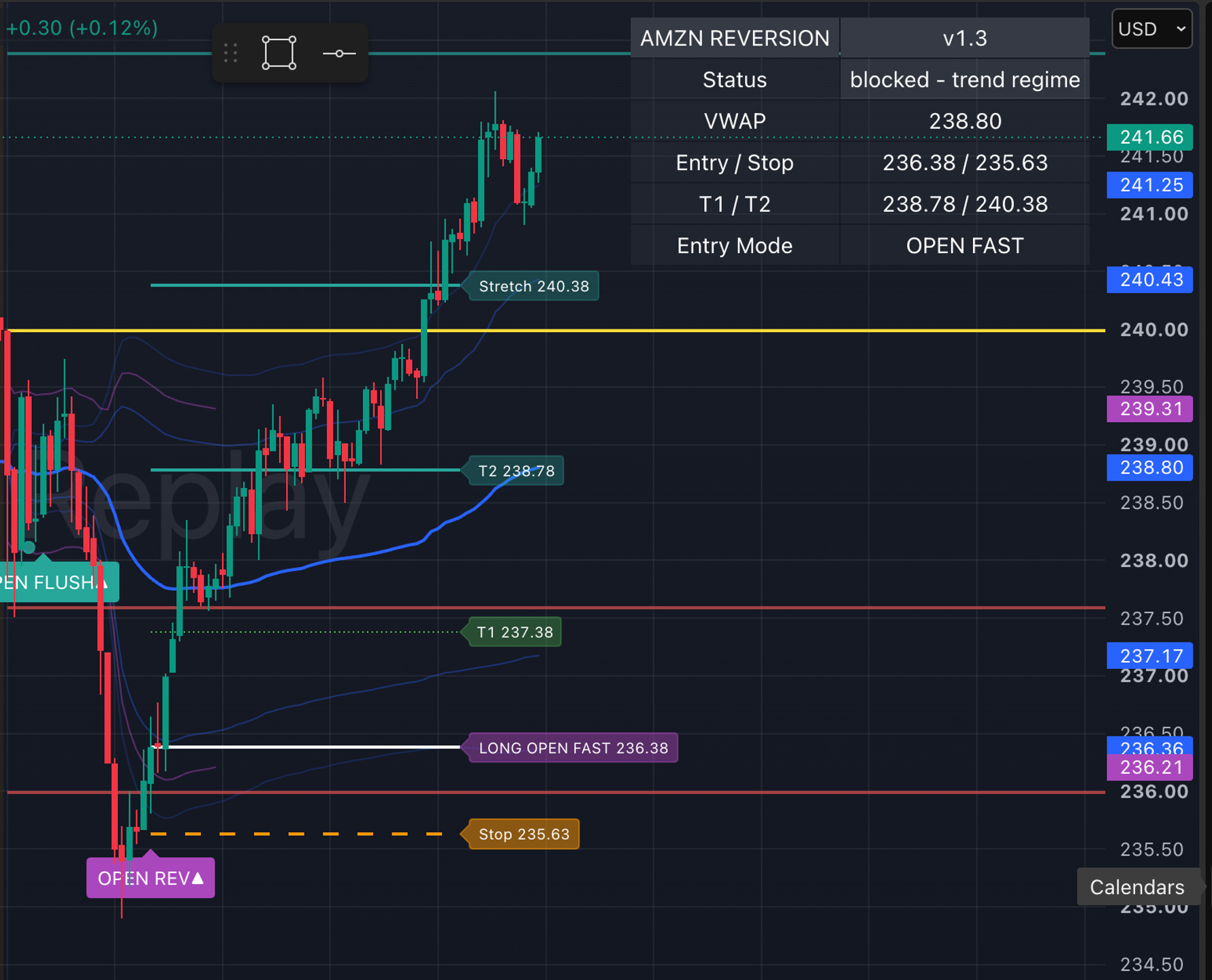The height and width of the screenshot is (980, 1212).
Task: Click the 'T1 / T2' row label
Action: 735,204
